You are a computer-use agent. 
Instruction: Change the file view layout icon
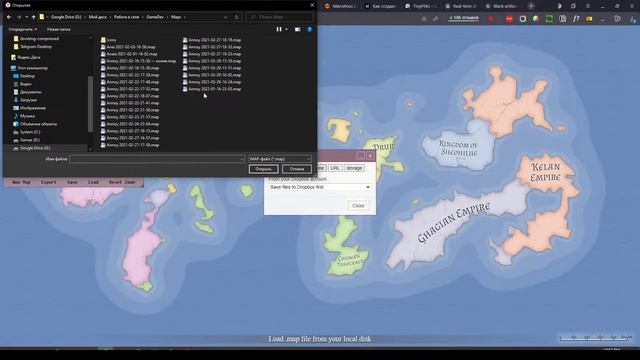[279, 29]
